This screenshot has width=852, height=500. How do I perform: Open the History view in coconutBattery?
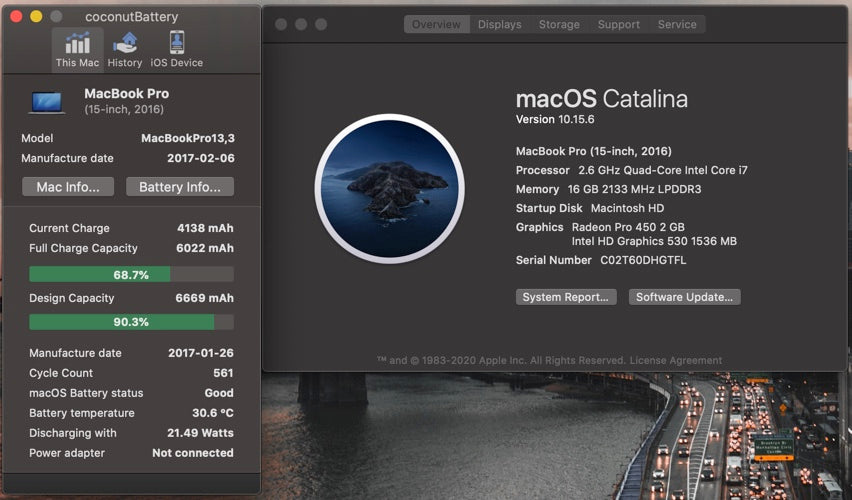[x=125, y=49]
